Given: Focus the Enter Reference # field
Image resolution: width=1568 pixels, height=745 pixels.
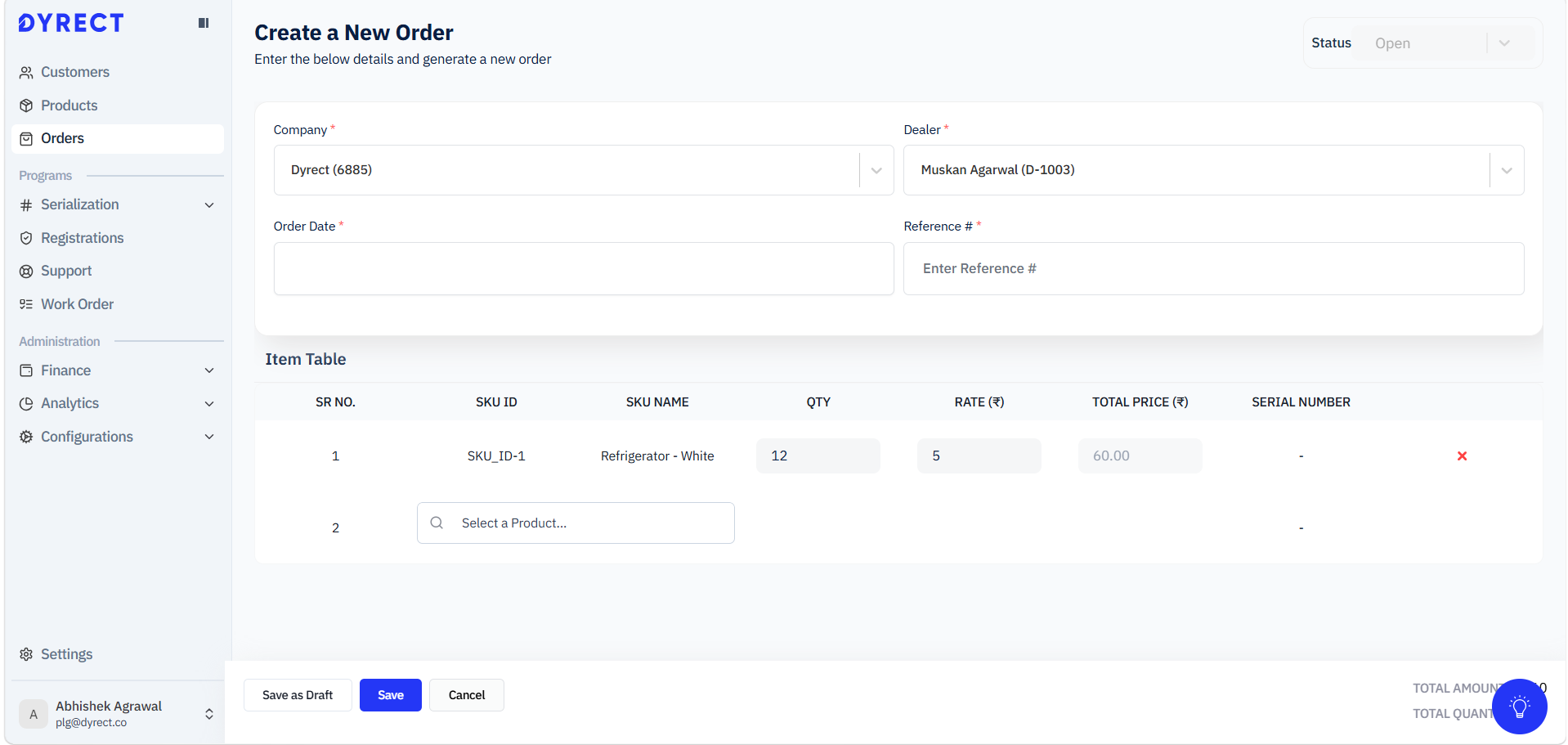Looking at the screenshot, I should click(x=1213, y=269).
